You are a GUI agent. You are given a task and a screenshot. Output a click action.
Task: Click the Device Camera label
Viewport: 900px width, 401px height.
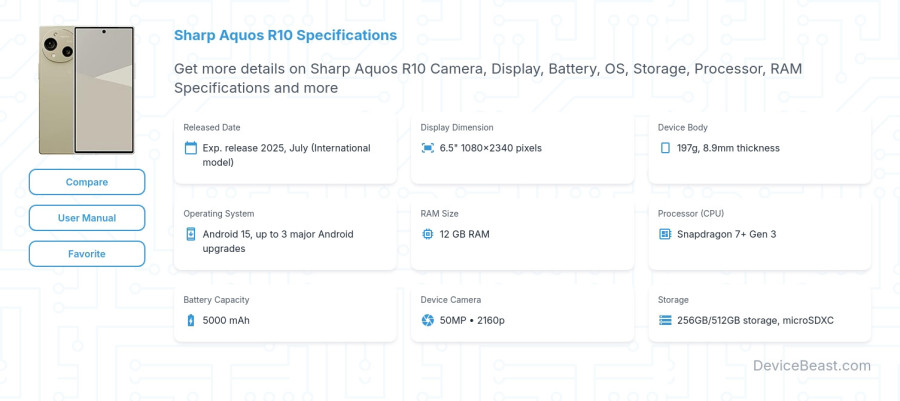(451, 299)
